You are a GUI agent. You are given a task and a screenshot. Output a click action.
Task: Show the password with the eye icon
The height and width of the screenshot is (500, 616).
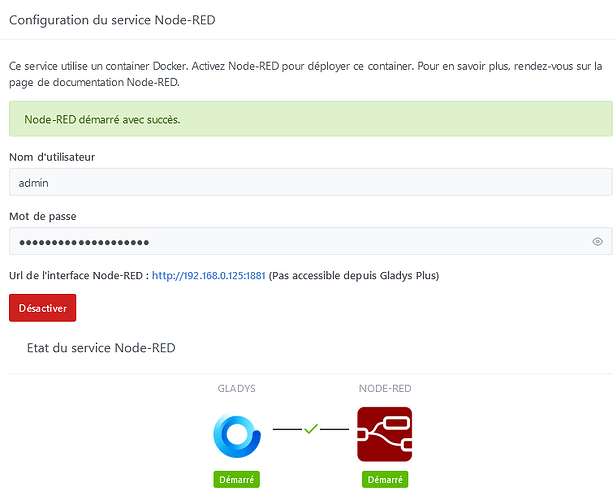click(597, 242)
